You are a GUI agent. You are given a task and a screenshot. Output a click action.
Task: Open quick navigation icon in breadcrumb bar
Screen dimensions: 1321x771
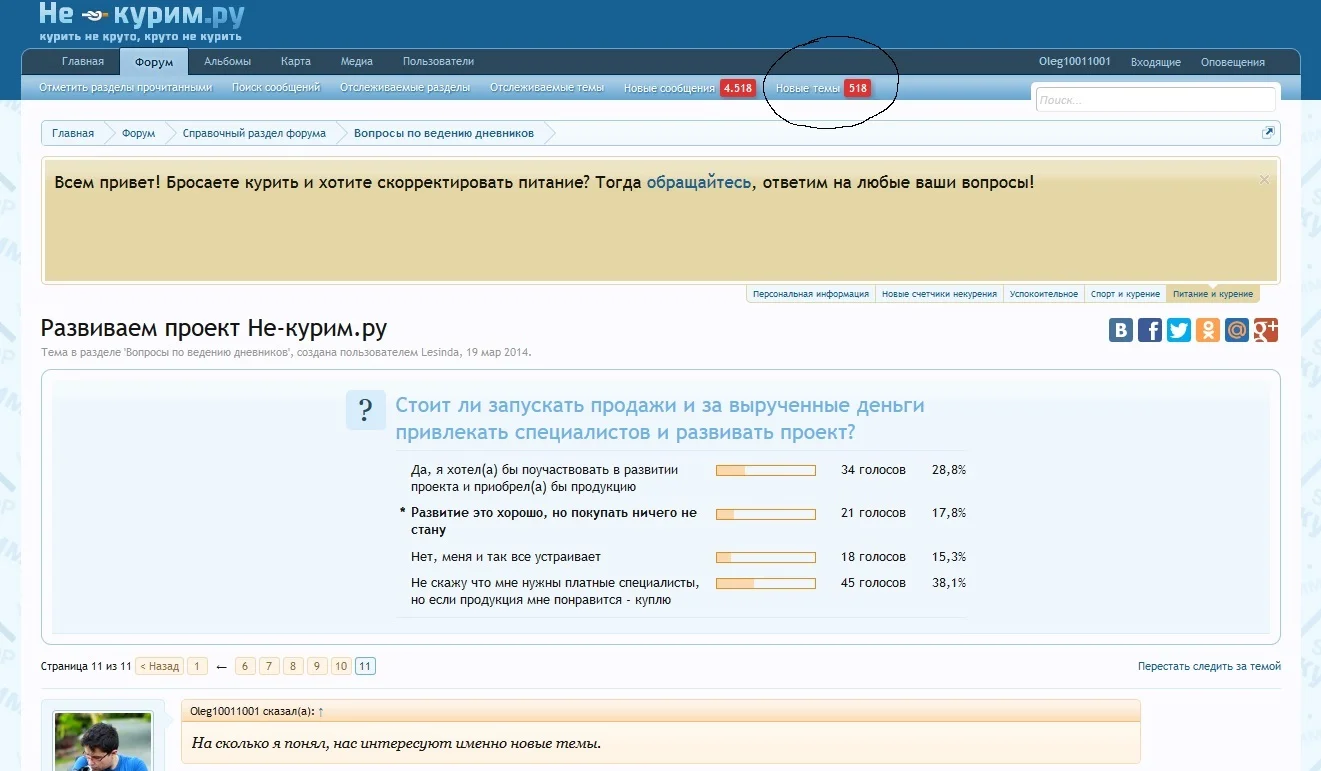click(1268, 133)
